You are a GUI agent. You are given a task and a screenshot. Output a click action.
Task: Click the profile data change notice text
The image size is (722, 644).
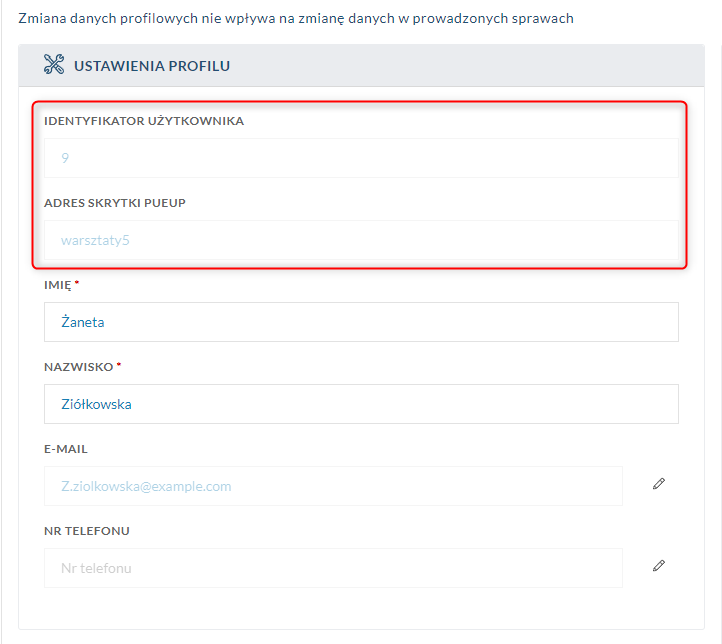coord(296,19)
